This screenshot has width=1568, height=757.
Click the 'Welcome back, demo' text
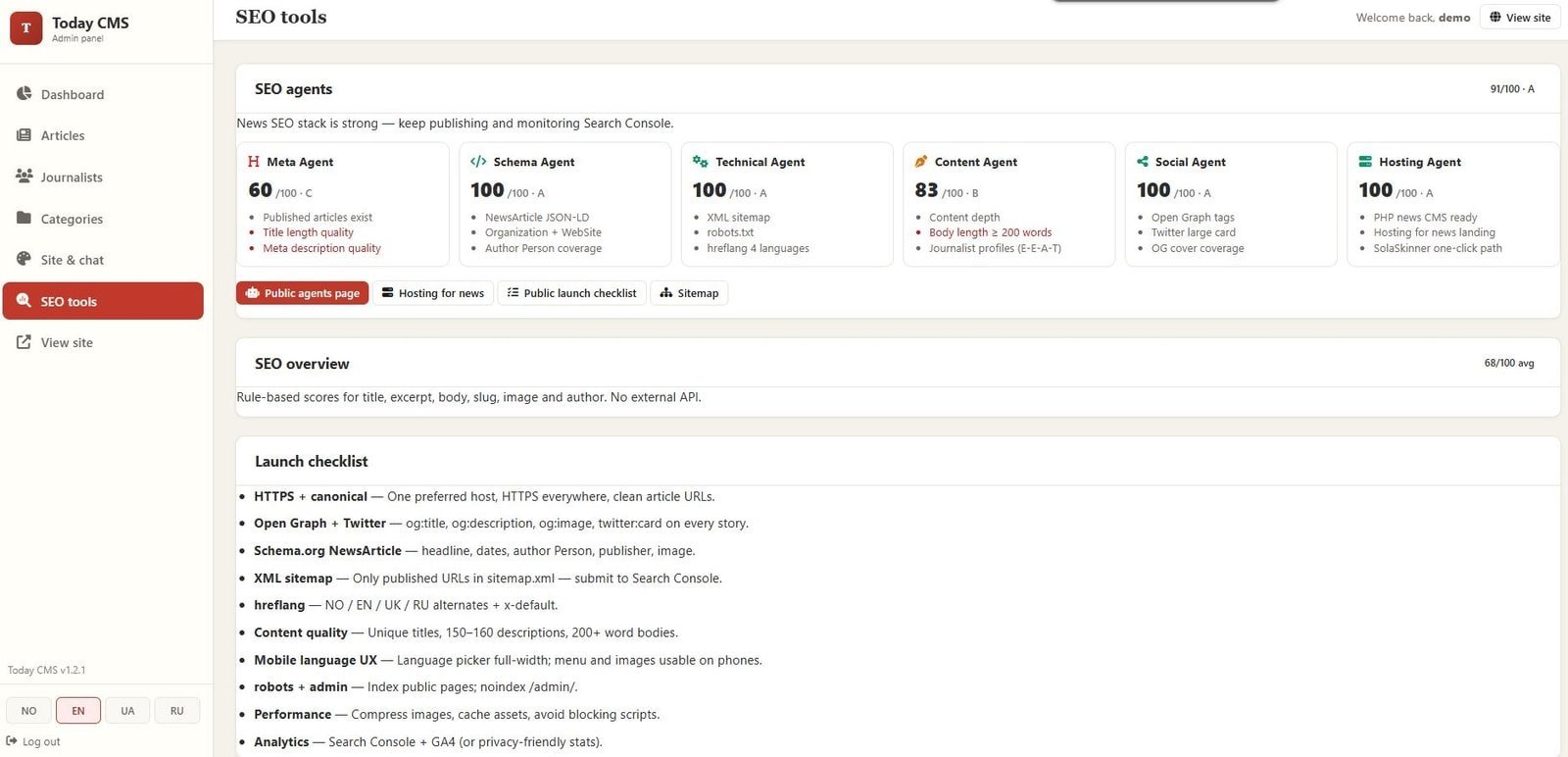click(x=1413, y=18)
